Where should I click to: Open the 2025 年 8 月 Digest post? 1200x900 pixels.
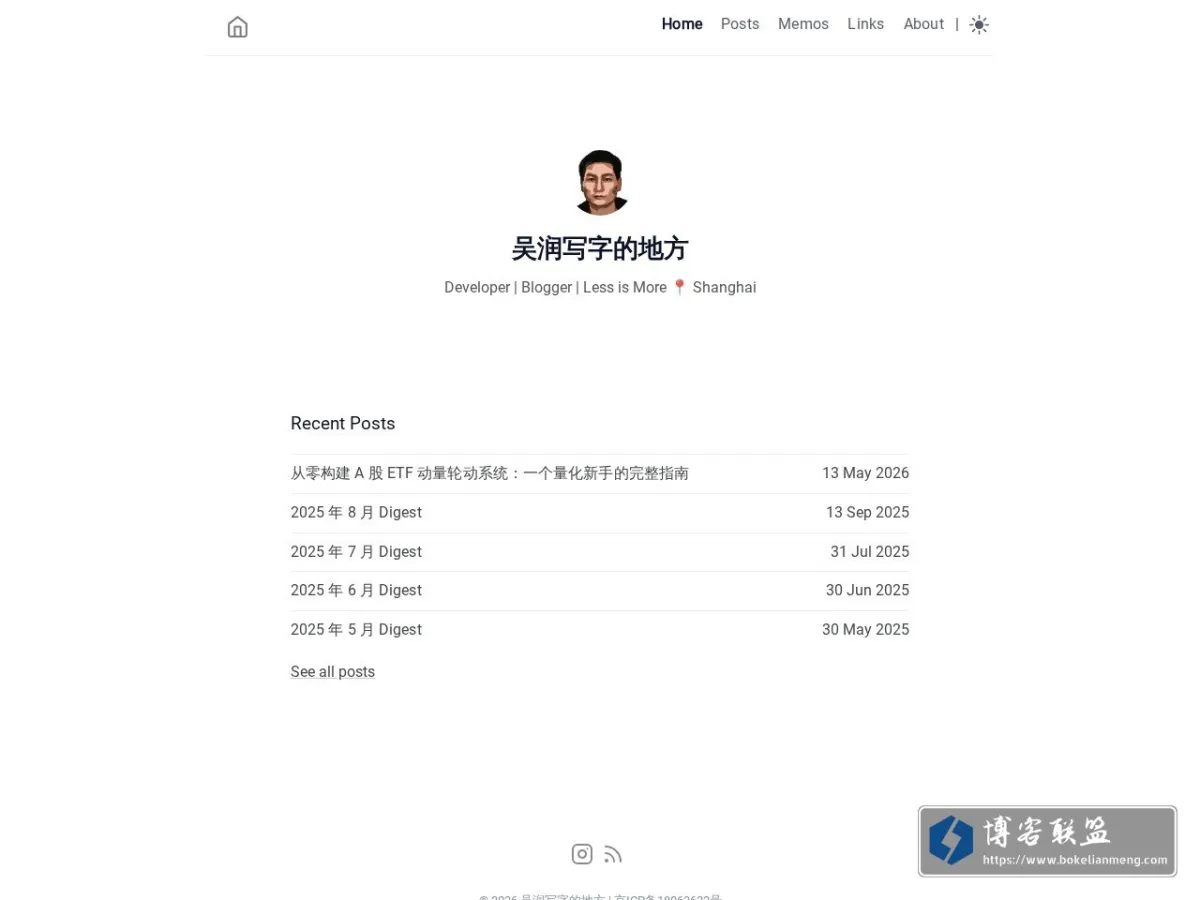click(x=356, y=512)
